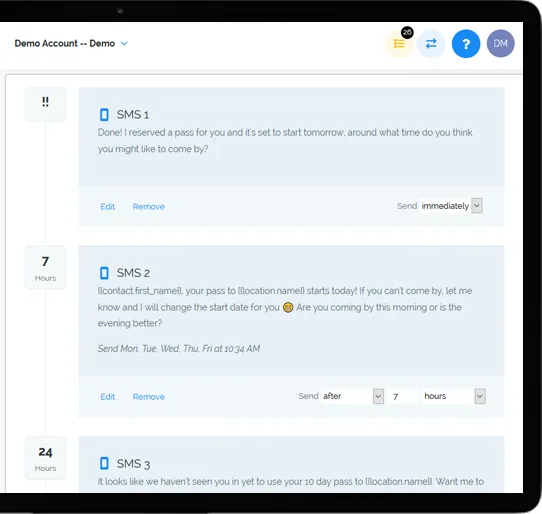Edit the SMS 2 message

pos(108,397)
